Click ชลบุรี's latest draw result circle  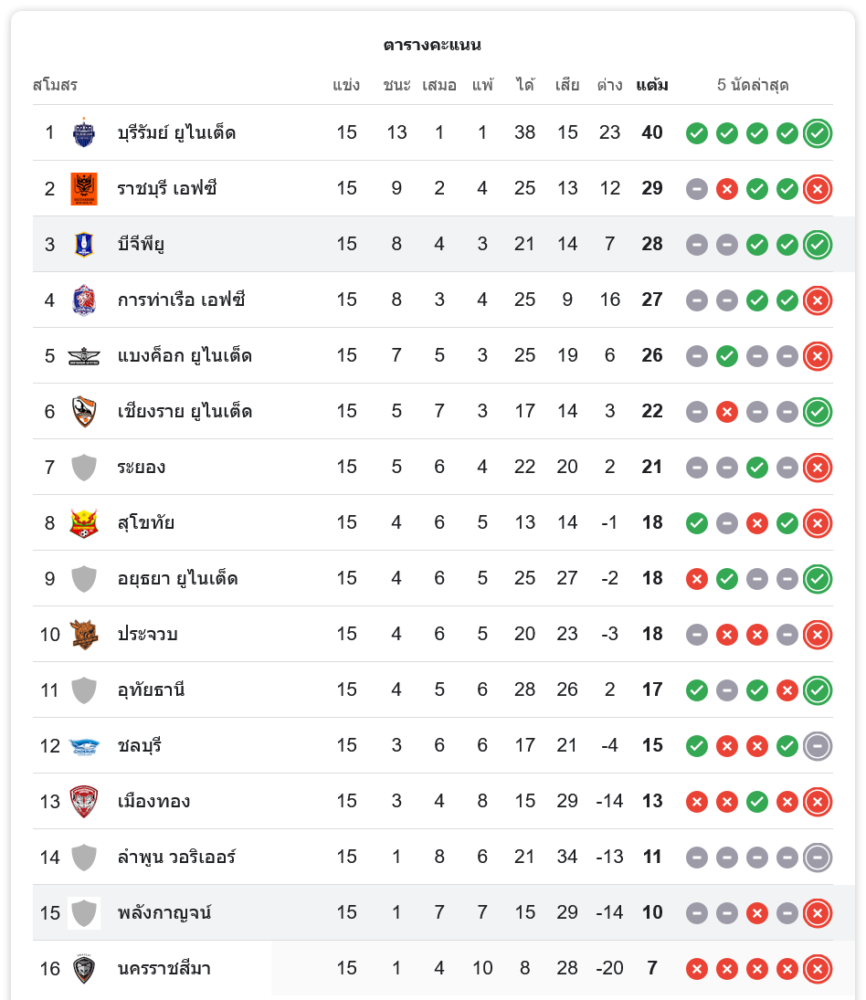[x=817, y=746]
